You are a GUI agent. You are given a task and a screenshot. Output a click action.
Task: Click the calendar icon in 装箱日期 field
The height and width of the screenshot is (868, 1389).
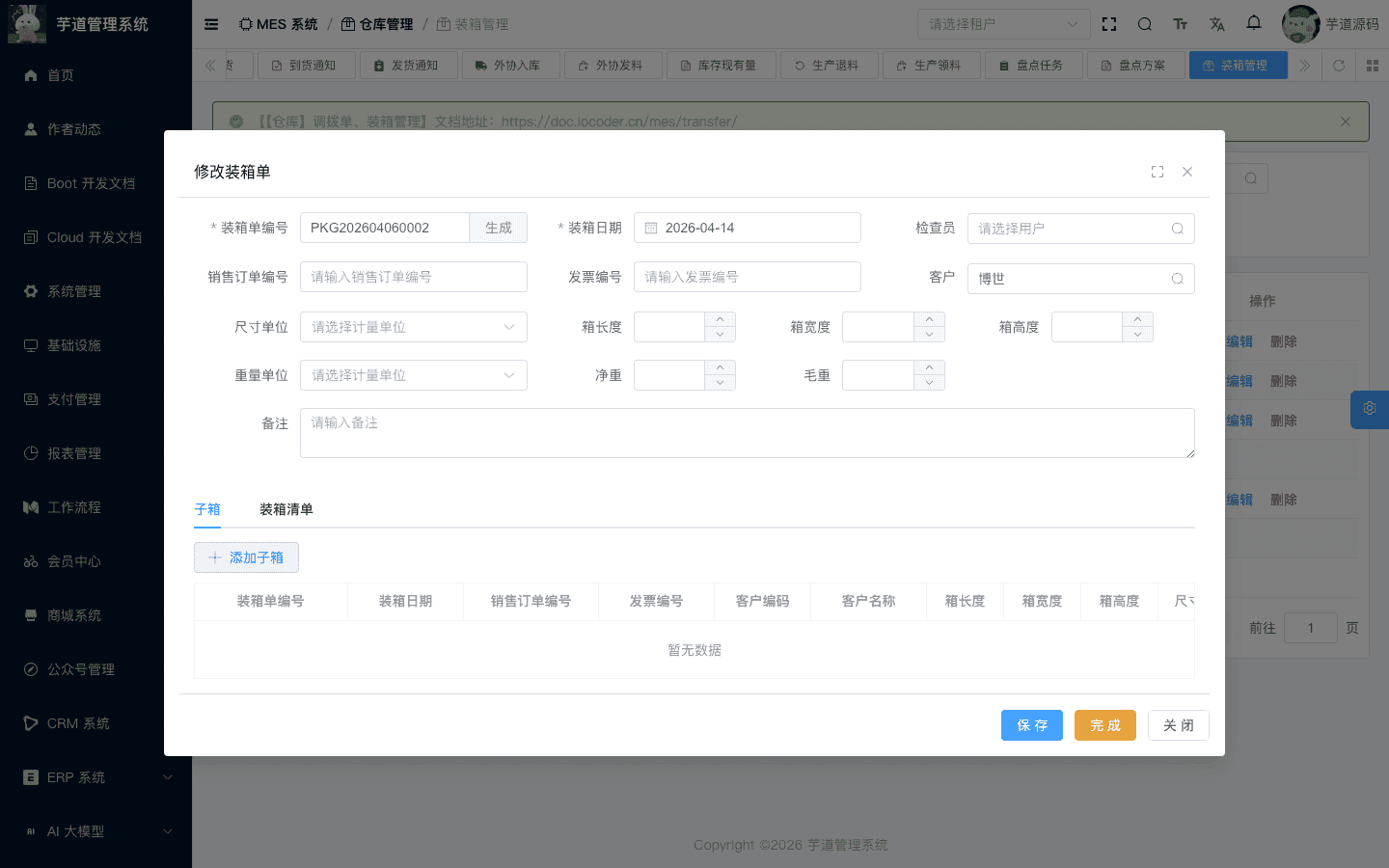click(x=651, y=229)
